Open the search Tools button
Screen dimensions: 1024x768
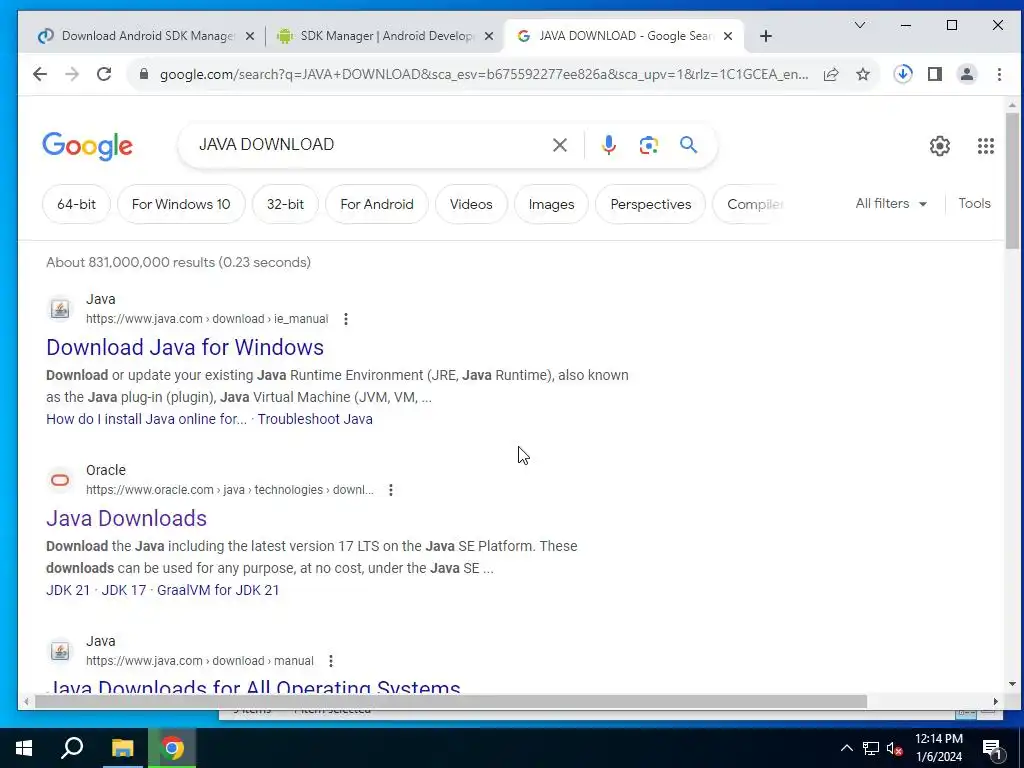[x=974, y=204]
